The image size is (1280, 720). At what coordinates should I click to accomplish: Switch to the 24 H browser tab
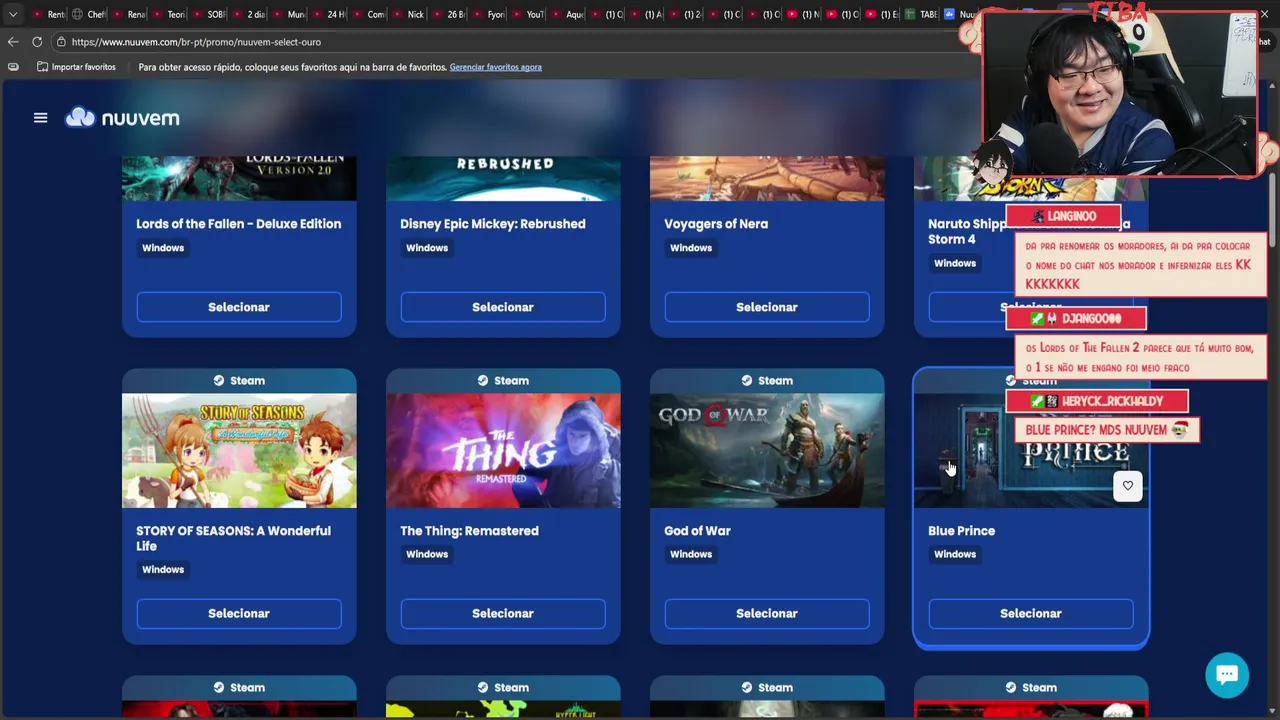pyautogui.click(x=328, y=14)
